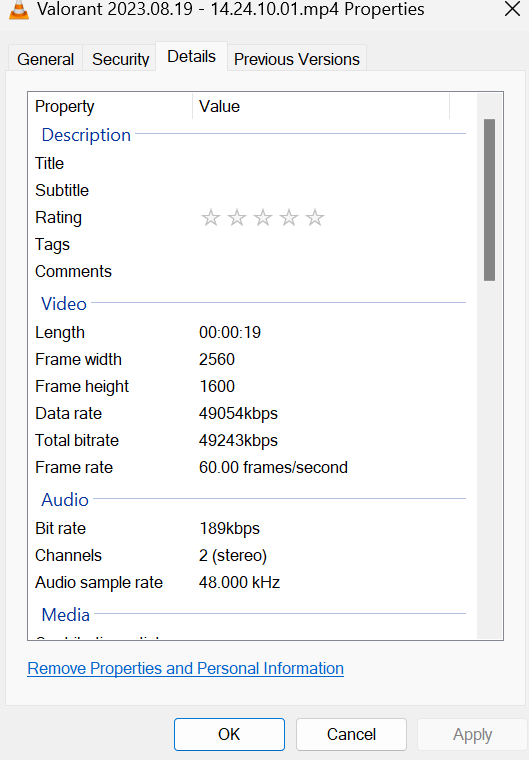
Task: Set rating to four stars
Action: [x=289, y=218]
